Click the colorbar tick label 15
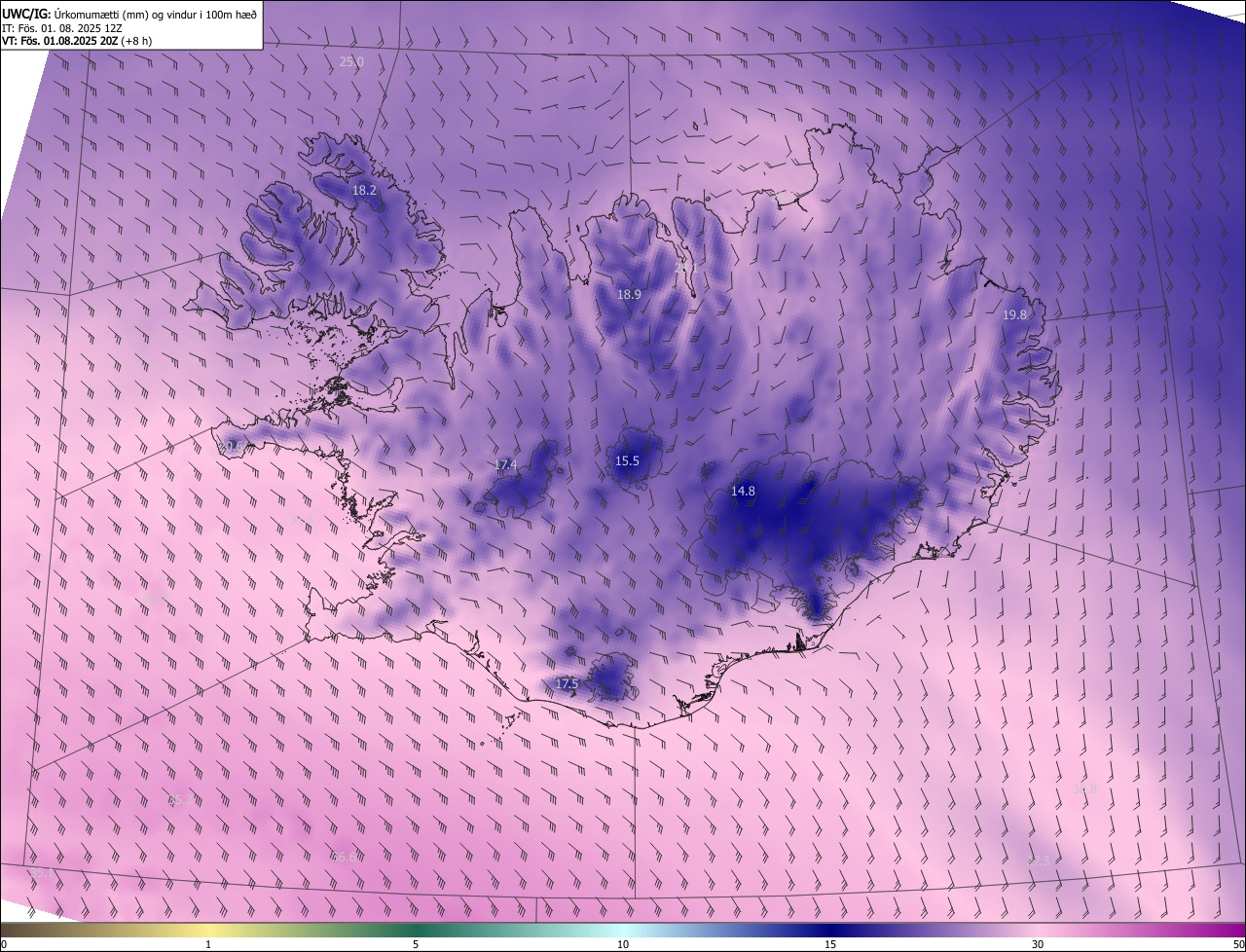The height and width of the screenshot is (952, 1246). pos(830,944)
